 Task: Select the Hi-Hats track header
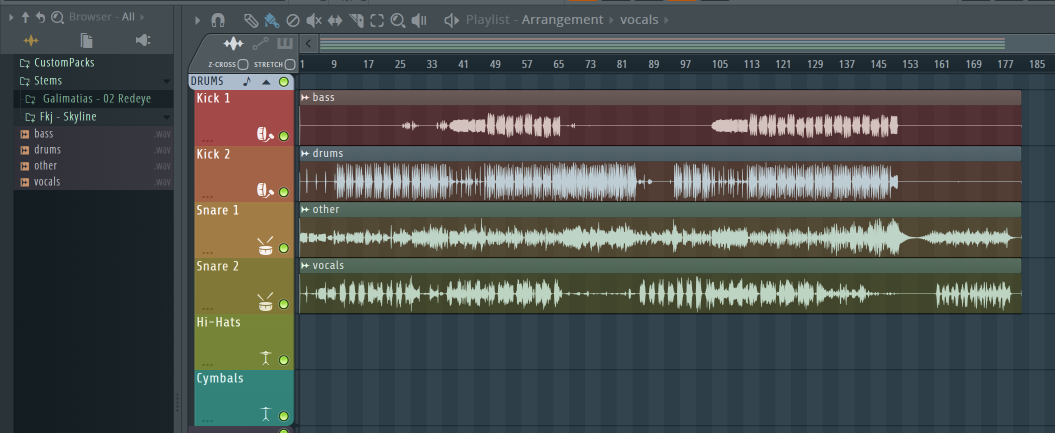pyautogui.click(x=244, y=342)
